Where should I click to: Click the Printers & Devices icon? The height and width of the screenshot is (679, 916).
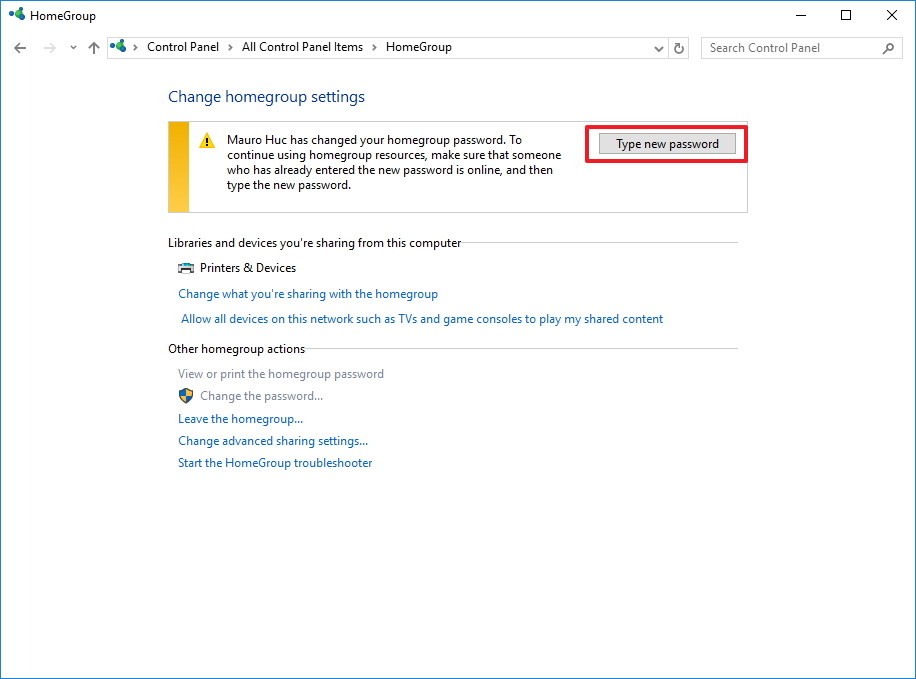click(x=185, y=267)
